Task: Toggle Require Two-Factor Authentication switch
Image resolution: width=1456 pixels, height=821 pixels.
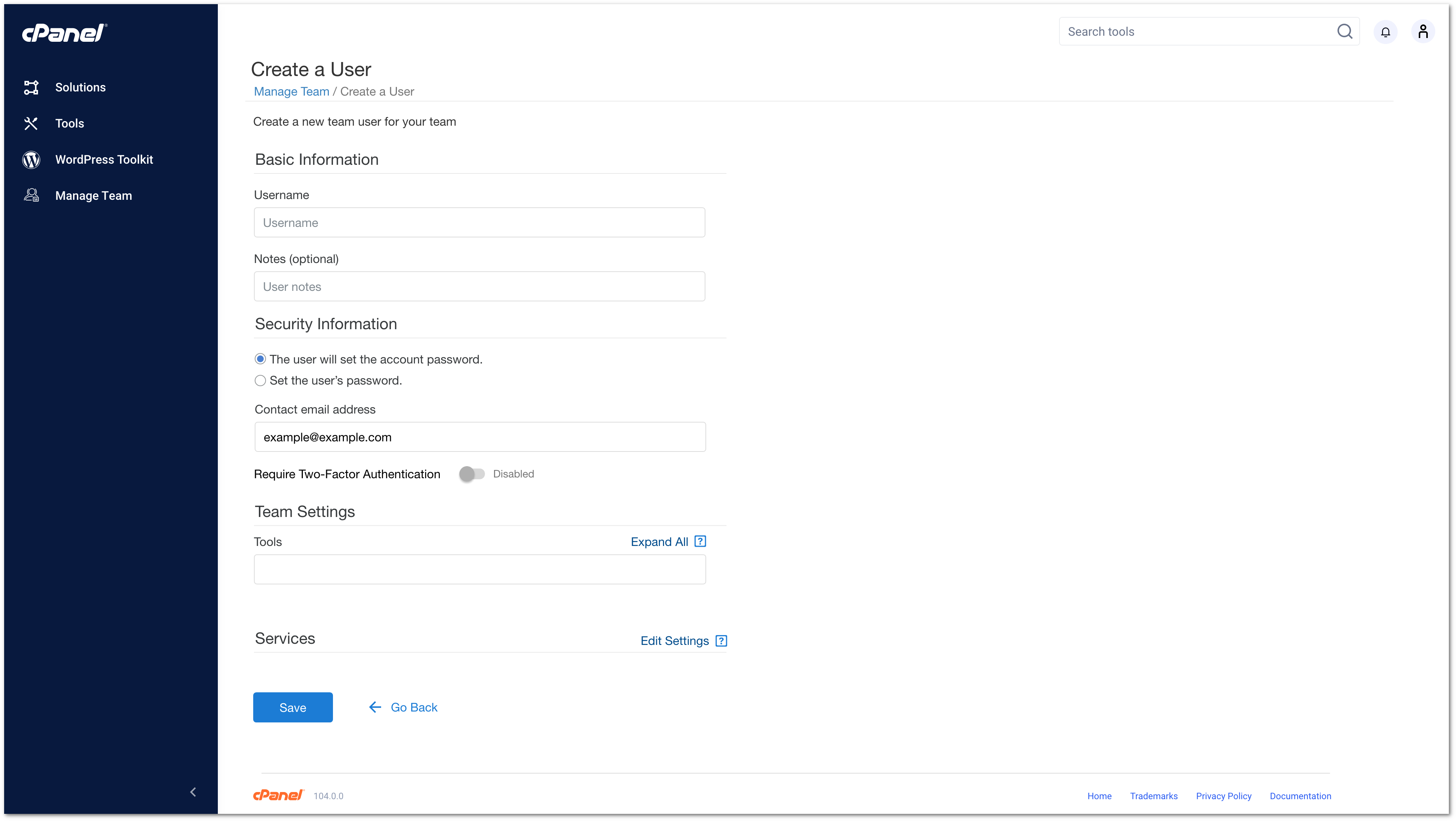Action: (472, 474)
